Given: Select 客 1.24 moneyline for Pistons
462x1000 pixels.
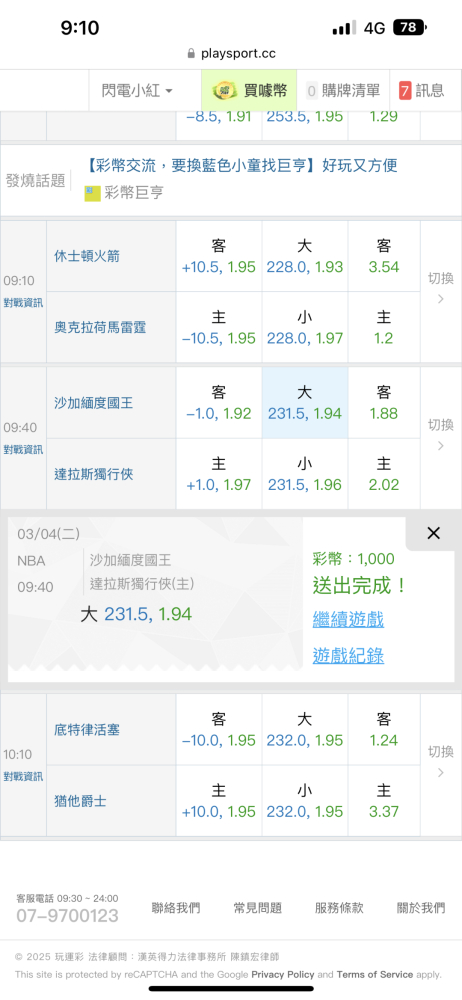Looking at the screenshot, I should (384, 730).
